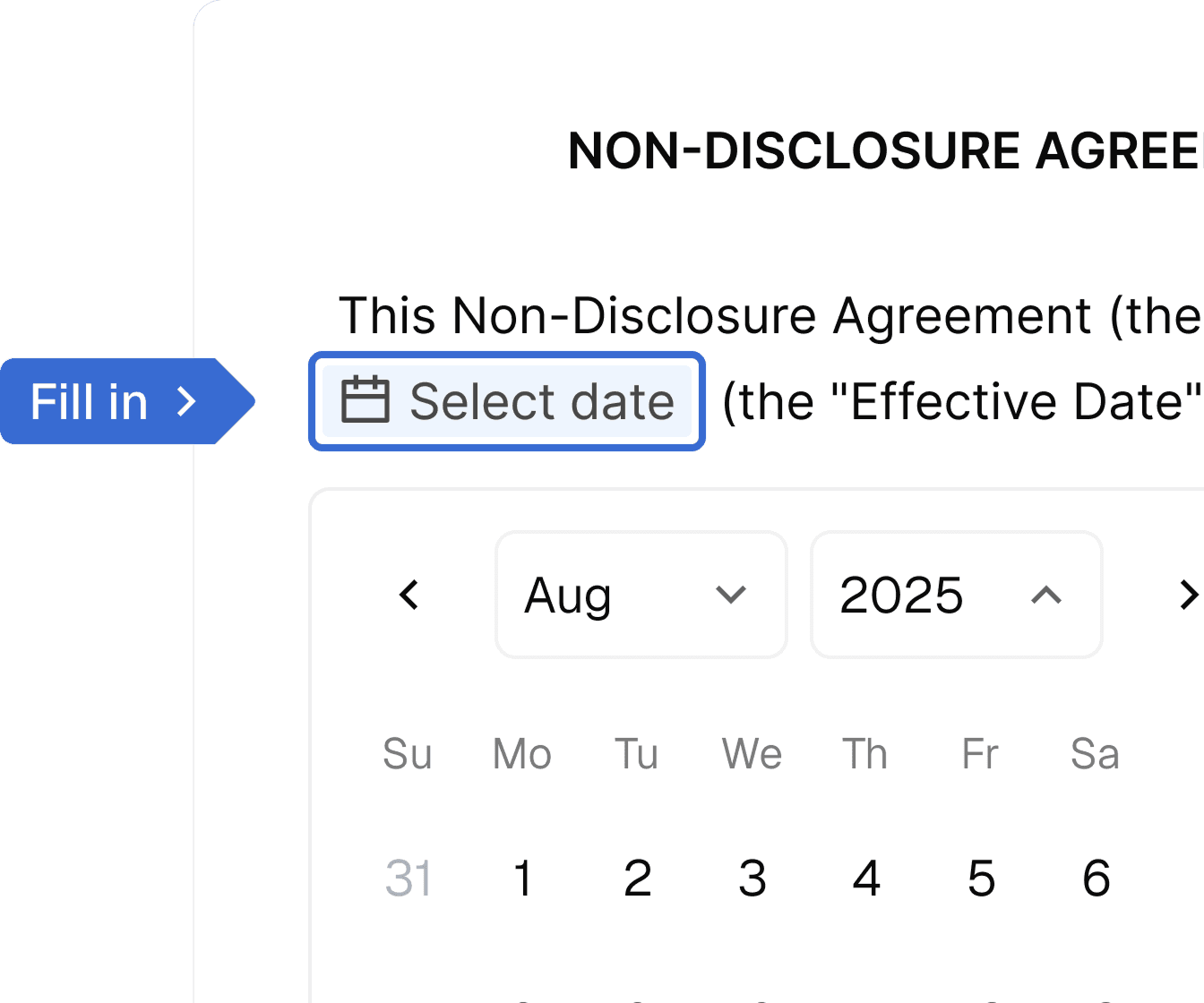The width and height of the screenshot is (1204, 1003).
Task: Click the Fill in button
Action: point(127,401)
